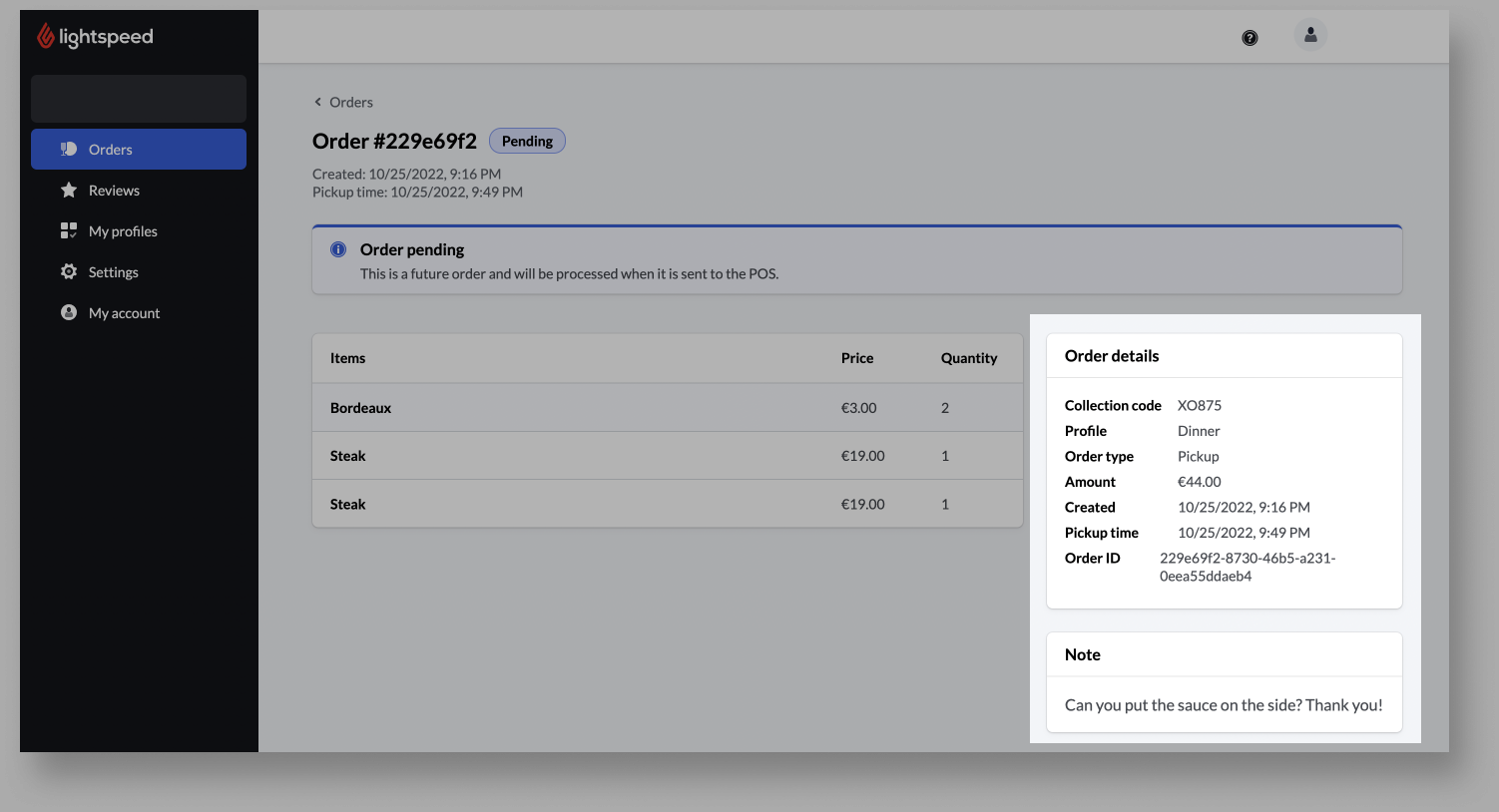Click the collection code XO875
Image resolution: width=1499 pixels, height=812 pixels.
pyautogui.click(x=1199, y=405)
